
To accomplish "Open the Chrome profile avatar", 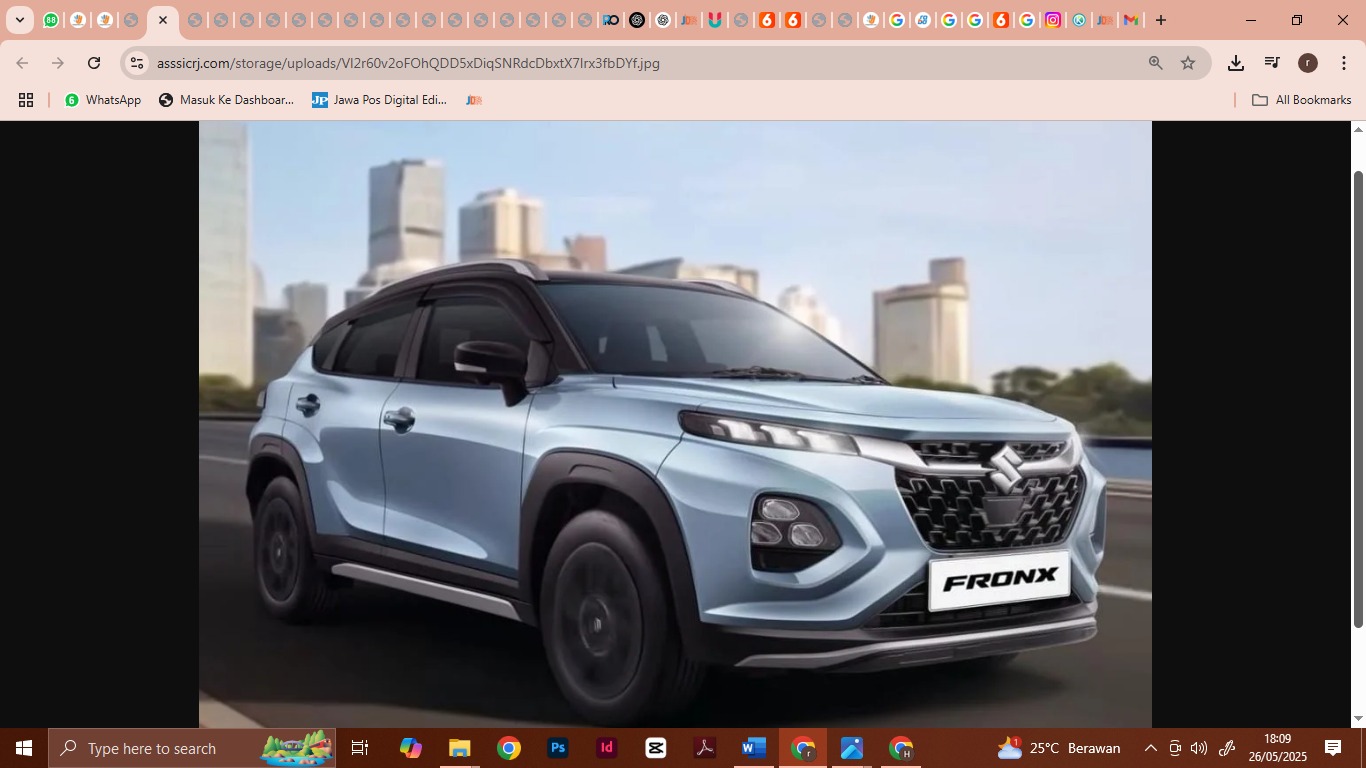I will [1308, 63].
